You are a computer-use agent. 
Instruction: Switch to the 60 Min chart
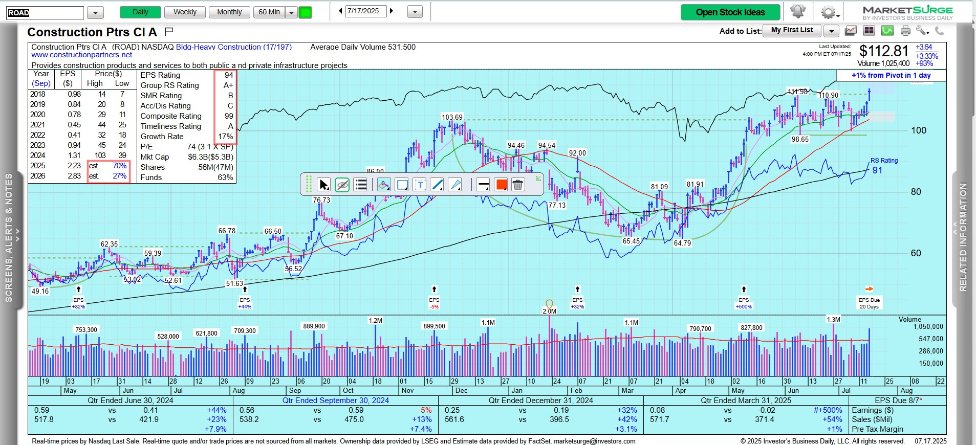tap(269, 12)
